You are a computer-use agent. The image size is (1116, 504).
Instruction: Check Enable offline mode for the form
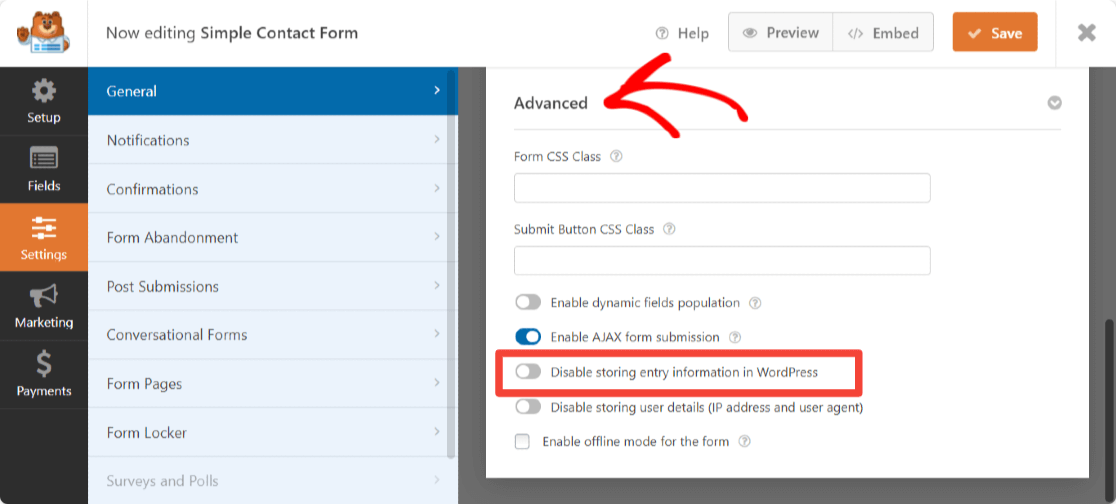pyautogui.click(x=522, y=441)
